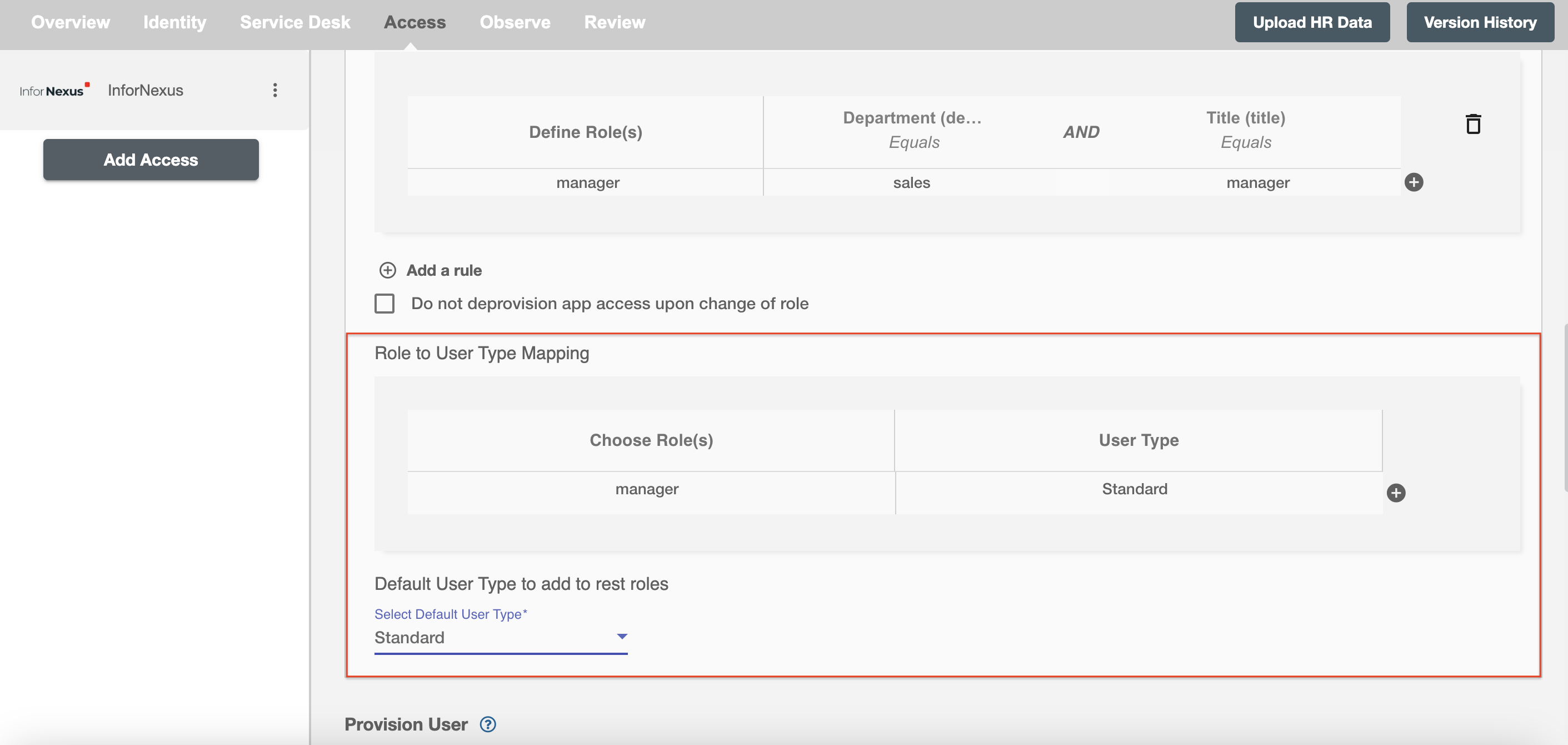Screen dimensions: 1568x745
Task: Click Title (title) Equals column header
Action: click(x=1246, y=130)
